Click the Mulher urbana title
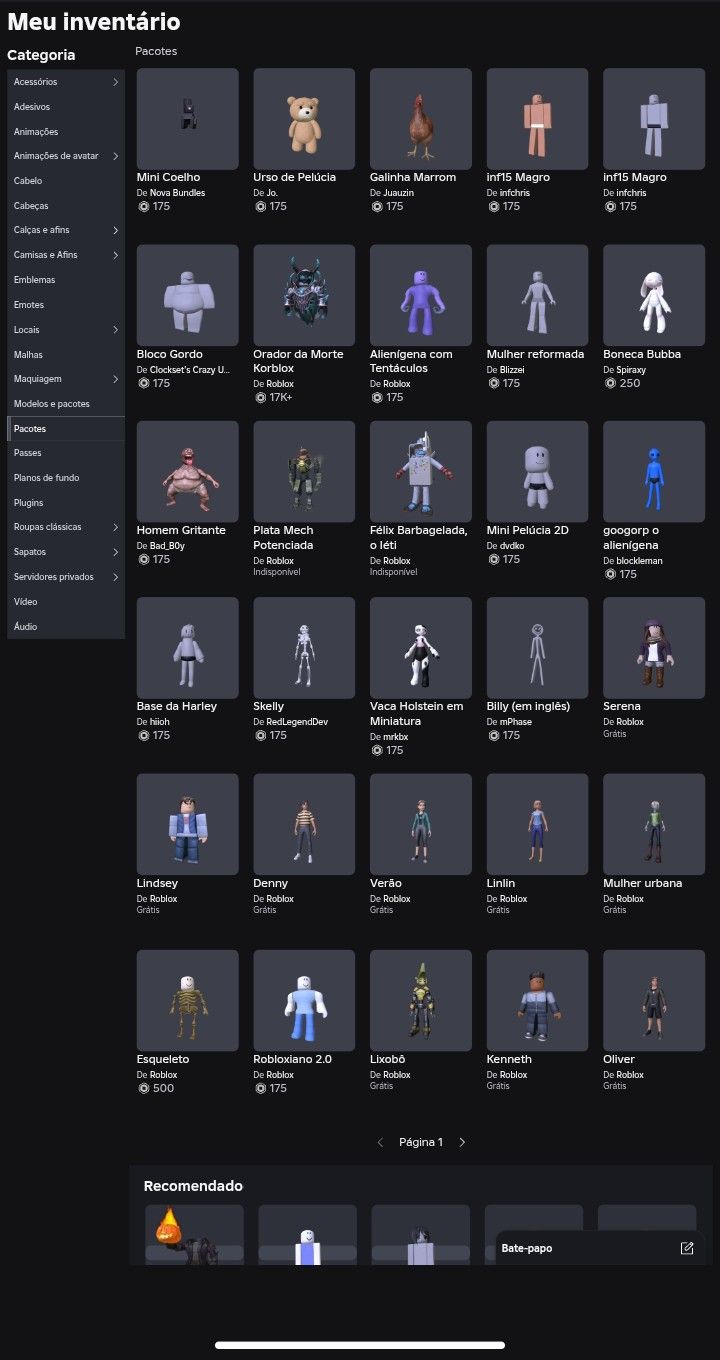720x1360 pixels. (643, 883)
